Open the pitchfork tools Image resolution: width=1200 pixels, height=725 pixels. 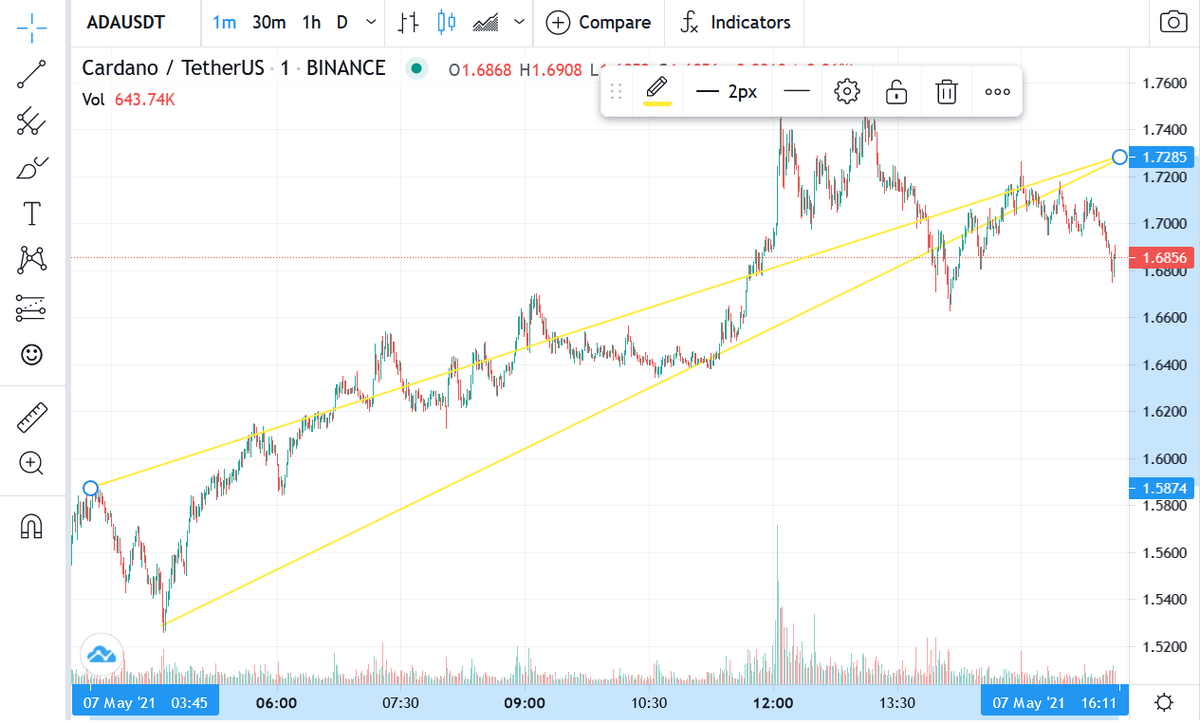pos(32,121)
